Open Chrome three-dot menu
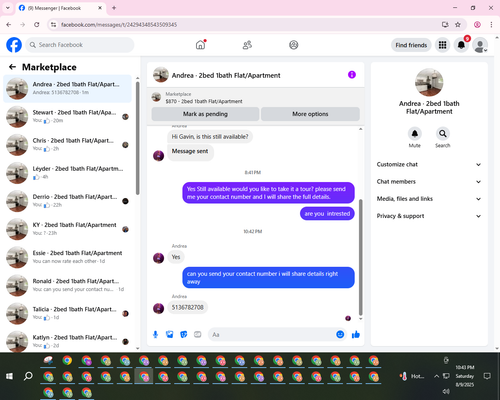Viewport: 500px width, 400px height. point(491,25)
